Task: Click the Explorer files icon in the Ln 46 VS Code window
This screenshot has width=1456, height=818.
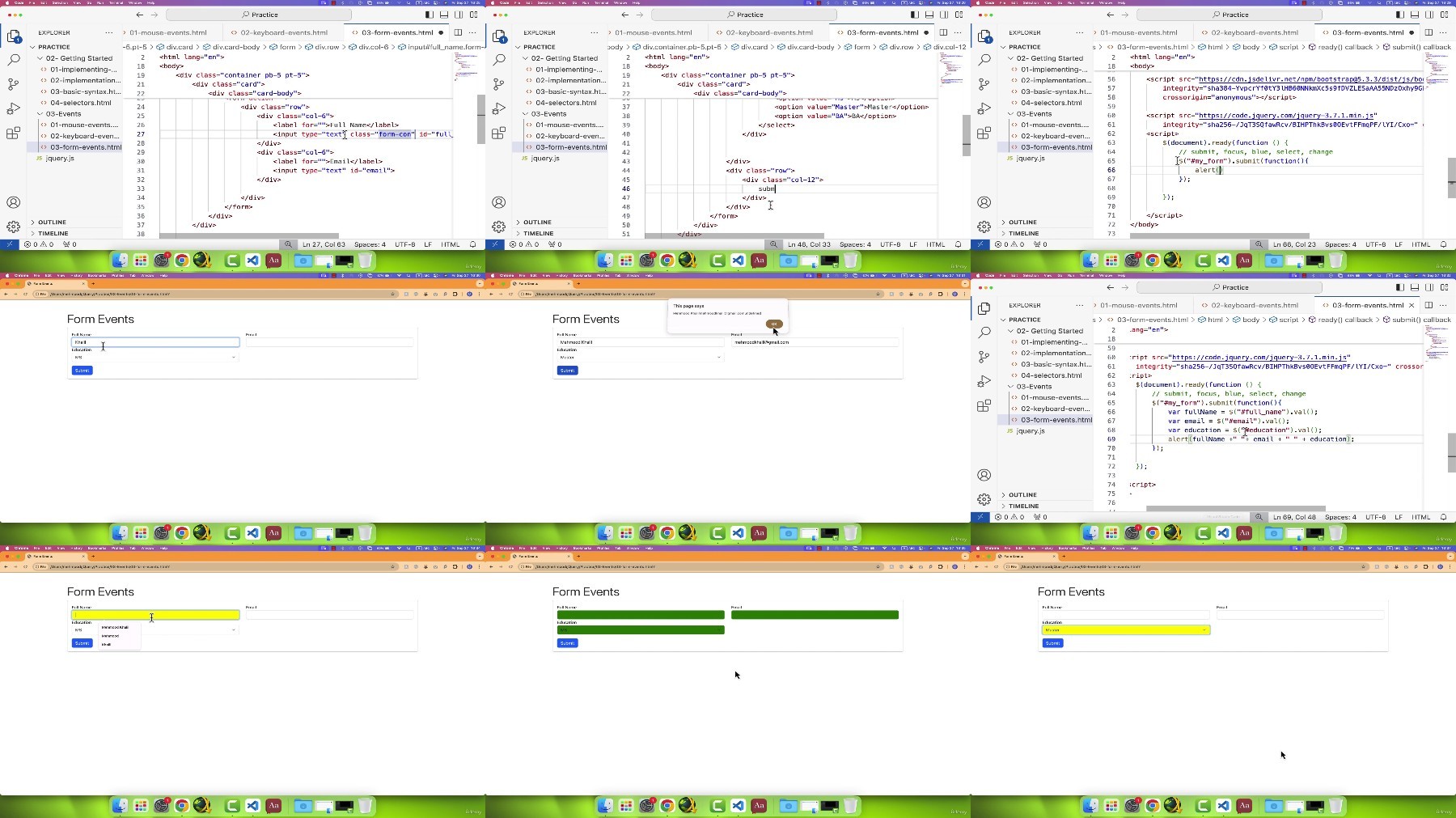Action: click(x=499, y=36)
